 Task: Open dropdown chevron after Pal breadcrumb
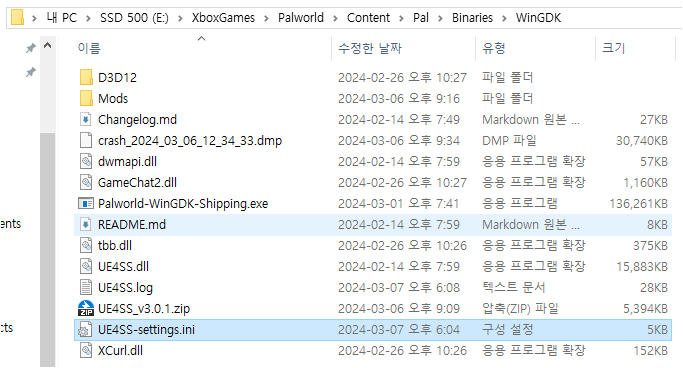pyautogui.click(x=440, y=18)
